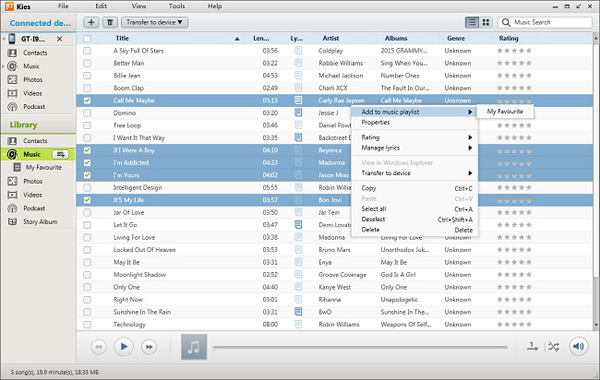Check the Billie Jean checkbox

[87, 75]
